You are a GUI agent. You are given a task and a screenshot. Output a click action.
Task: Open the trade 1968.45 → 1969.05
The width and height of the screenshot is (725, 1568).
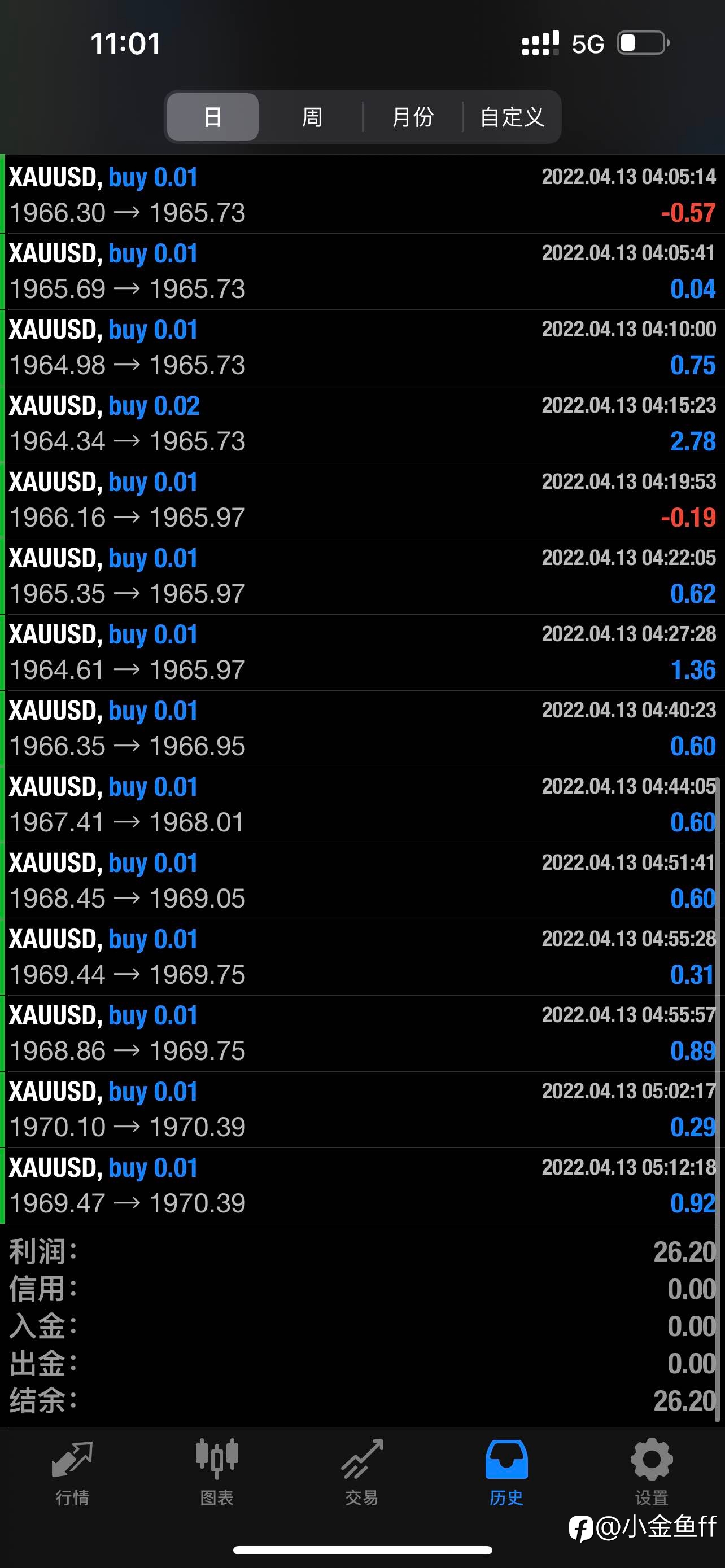click(362, 881)
